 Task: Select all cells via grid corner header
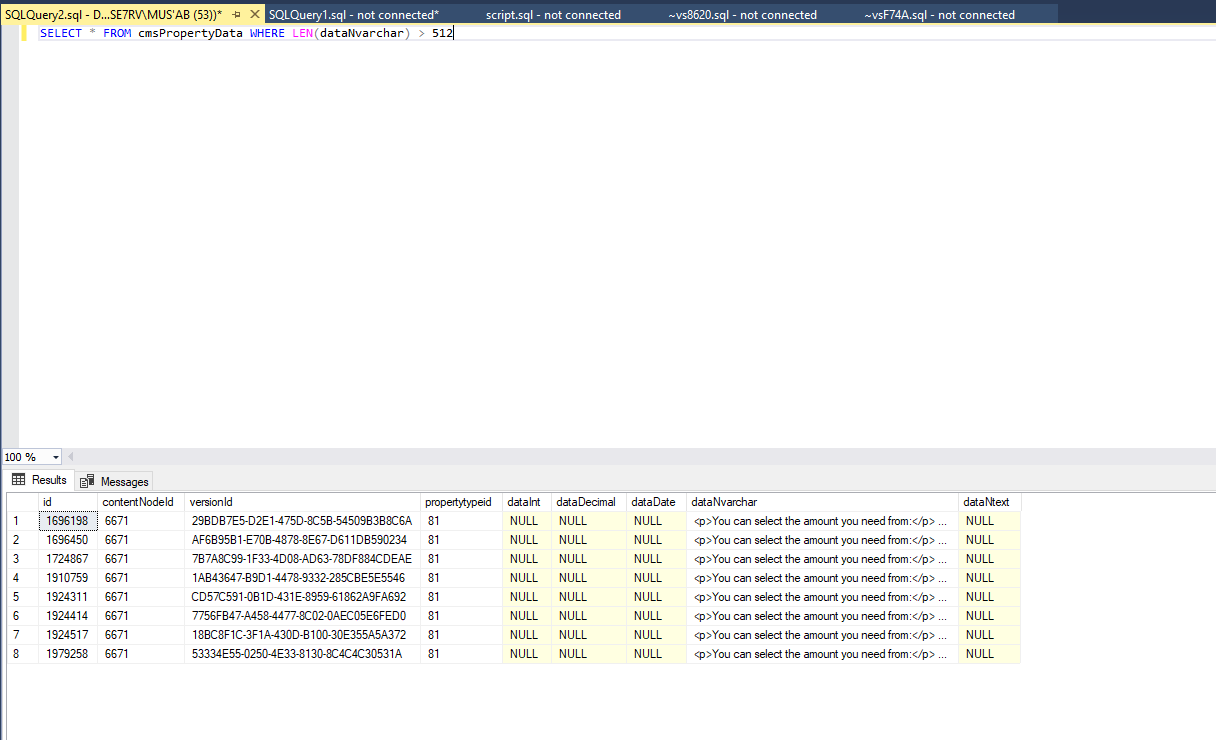22,502
